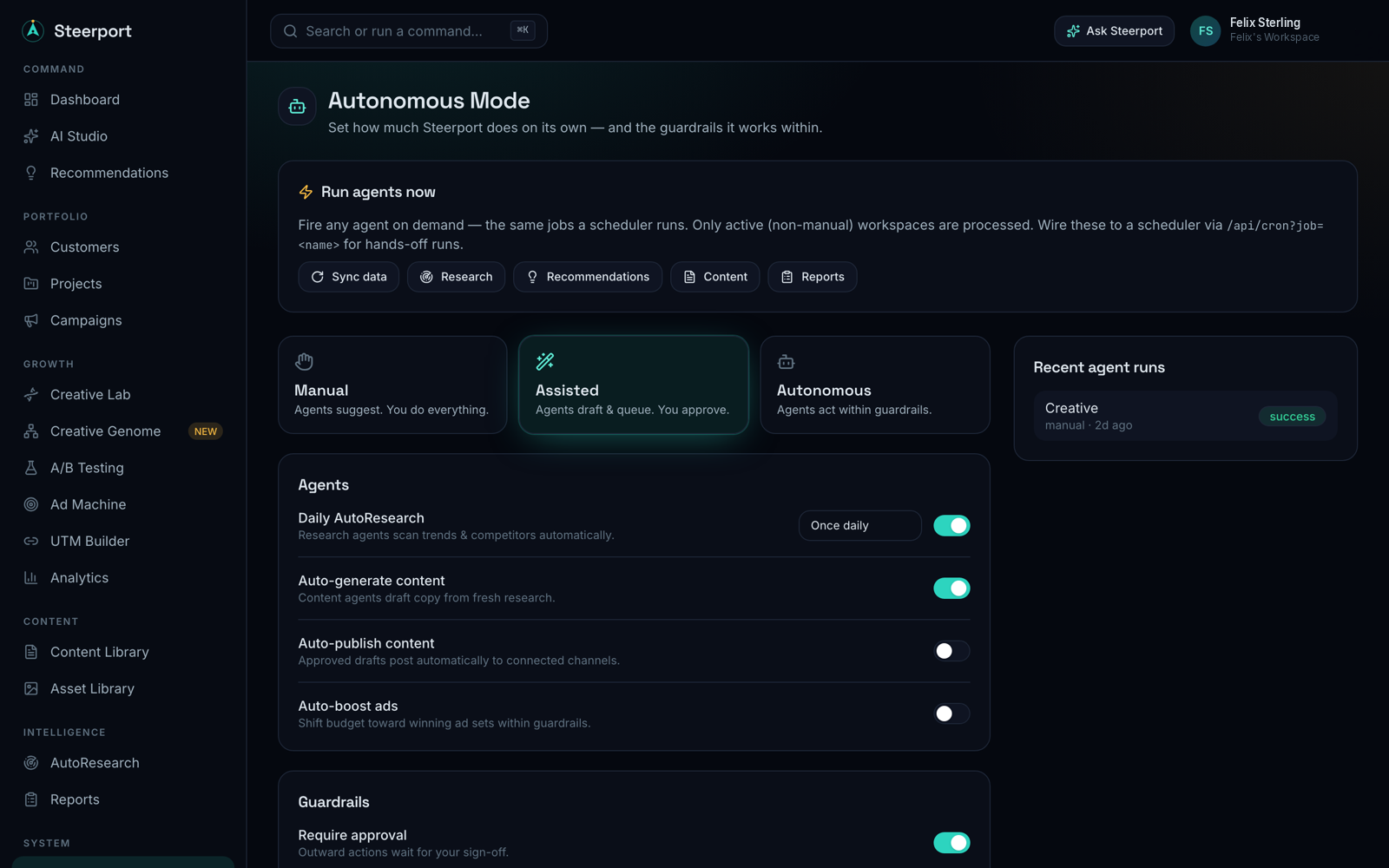This screenshot has width=1389, height=868.
Task: Click the Manual mode hand icon
Action: [304, 361]
